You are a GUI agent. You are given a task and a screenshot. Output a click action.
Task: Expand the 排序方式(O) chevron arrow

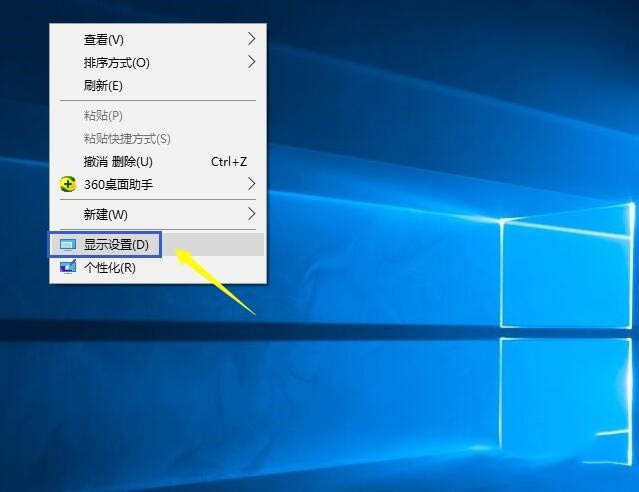pyautogui.click(x=251, y=62)
